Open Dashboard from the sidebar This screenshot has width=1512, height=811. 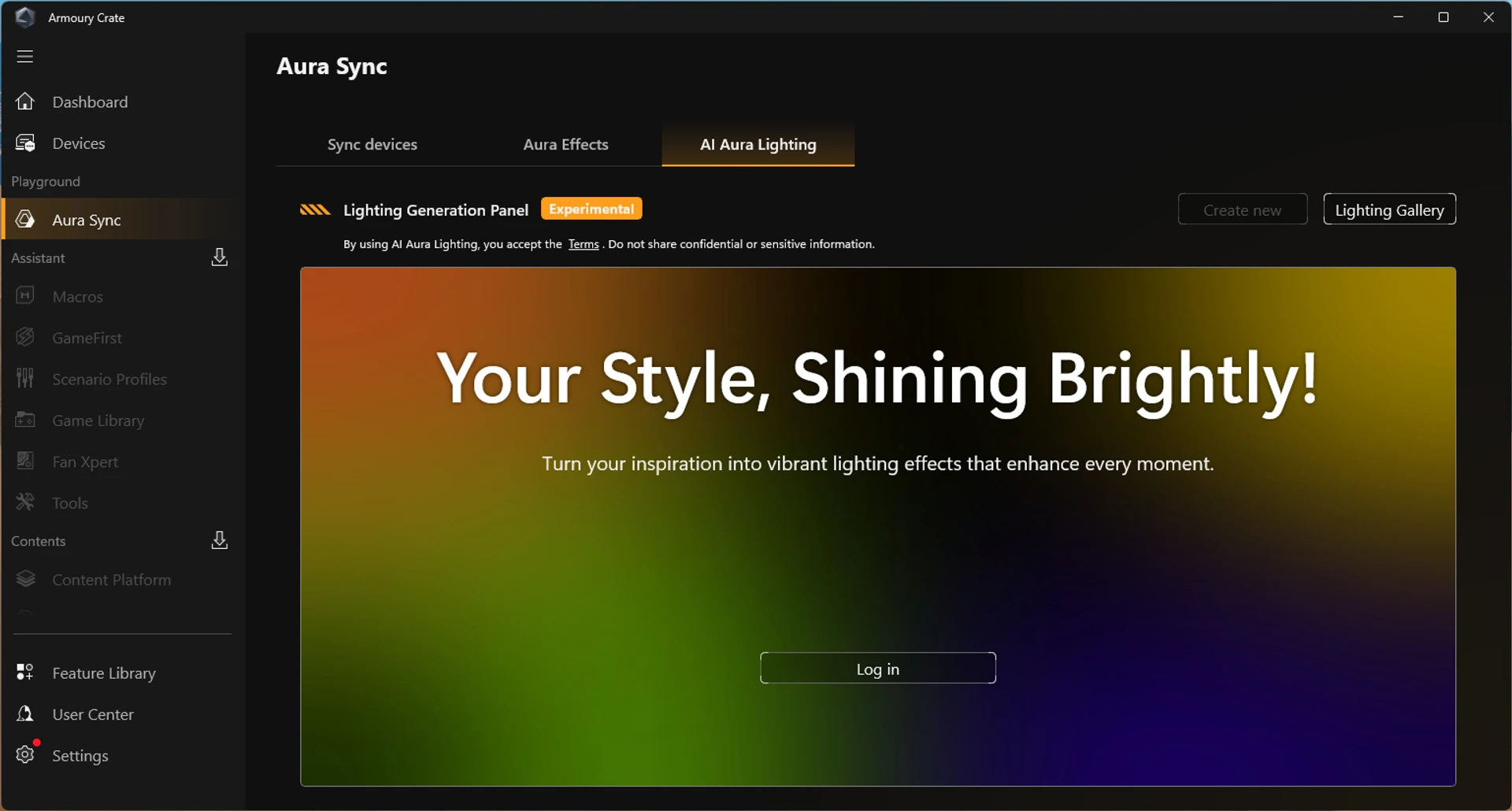pyautogui.click(x=122, y=102)
